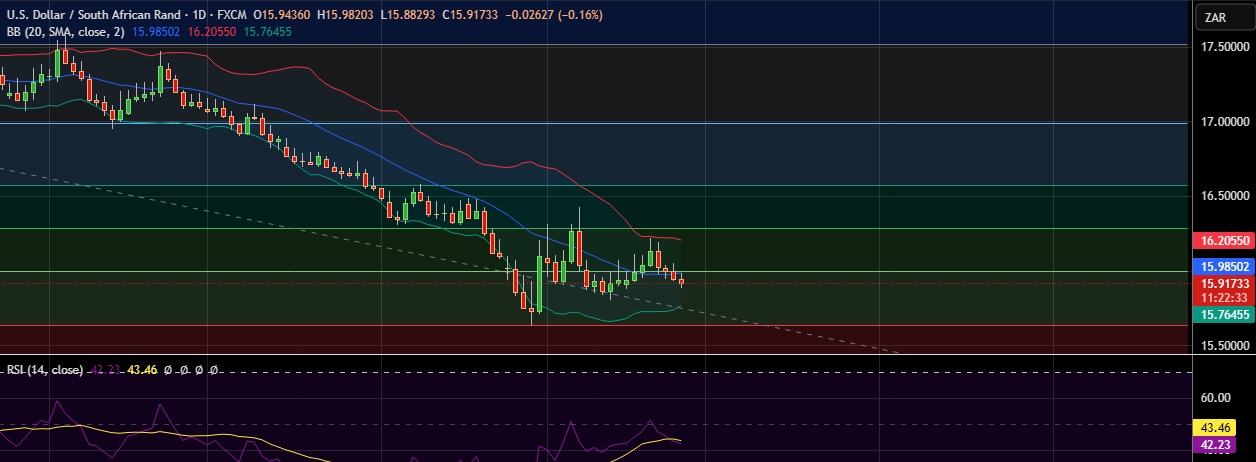Click the purple RSI value 42.23 in legend
This screenshot has width=1256, height=462.
click(104, 370)
